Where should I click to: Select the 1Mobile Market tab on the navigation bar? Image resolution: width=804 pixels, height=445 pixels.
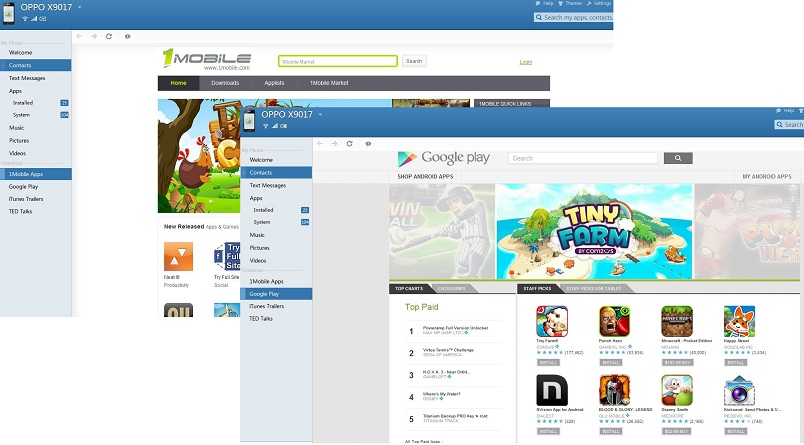(x=329, y=83)
